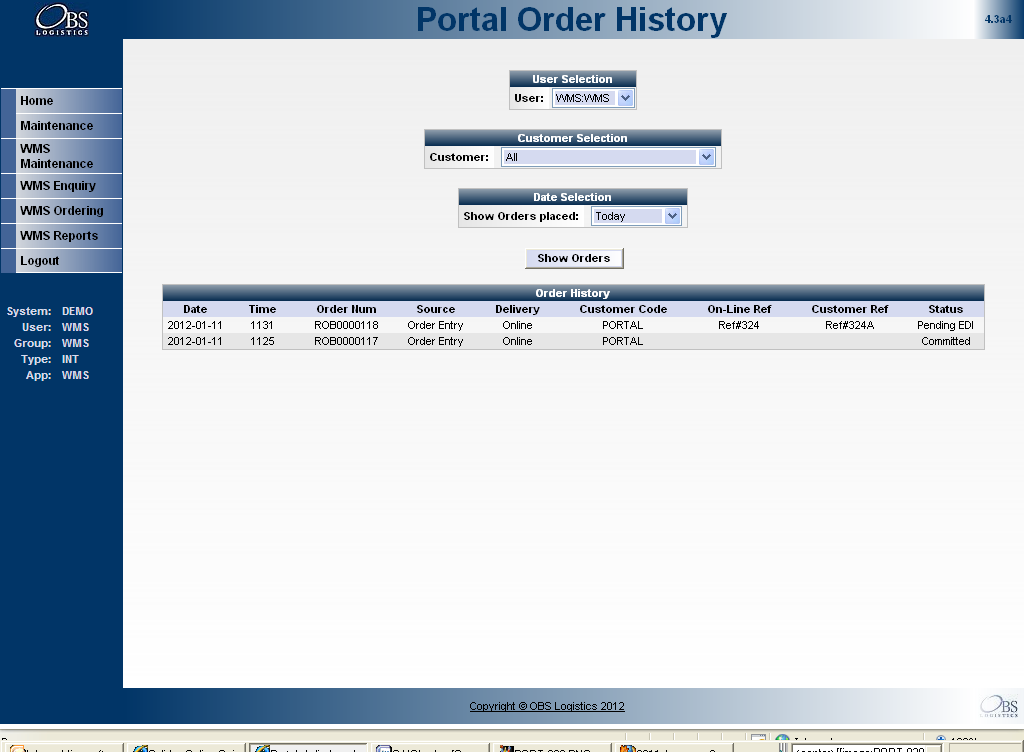Click Order Entry in the ROB0000118 row
1024x752 pixels.
pyautogui.click(x=436, y=325)
